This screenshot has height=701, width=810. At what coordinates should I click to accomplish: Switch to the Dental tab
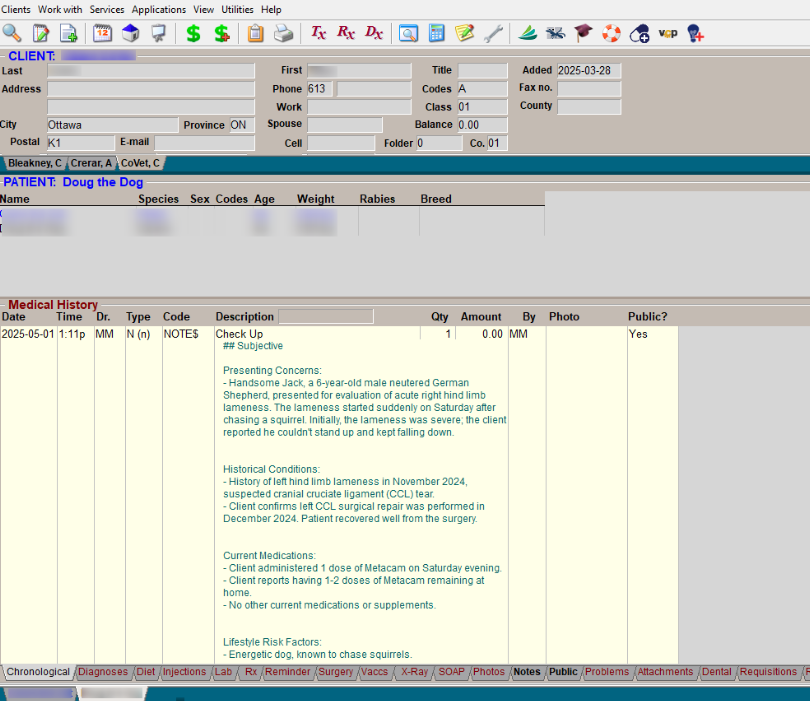pyautogui.click(x=716, y=672)
